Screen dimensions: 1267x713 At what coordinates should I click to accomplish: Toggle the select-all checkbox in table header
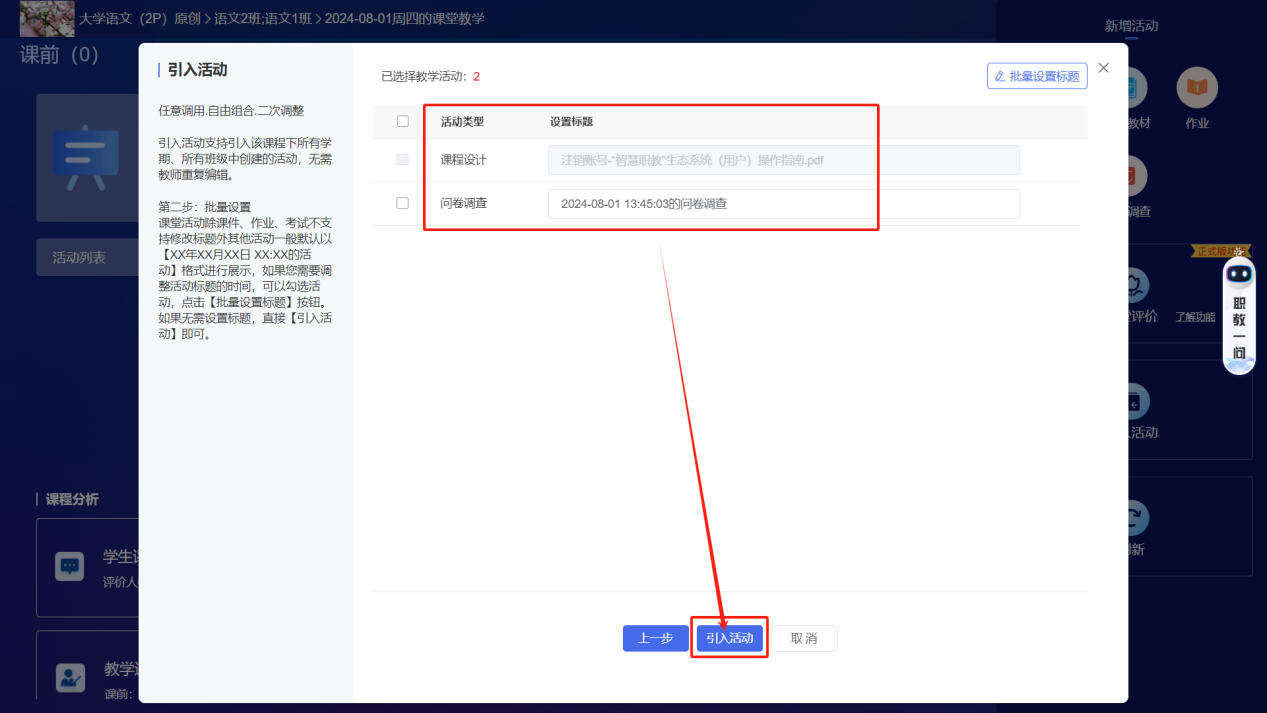(403, 121)
